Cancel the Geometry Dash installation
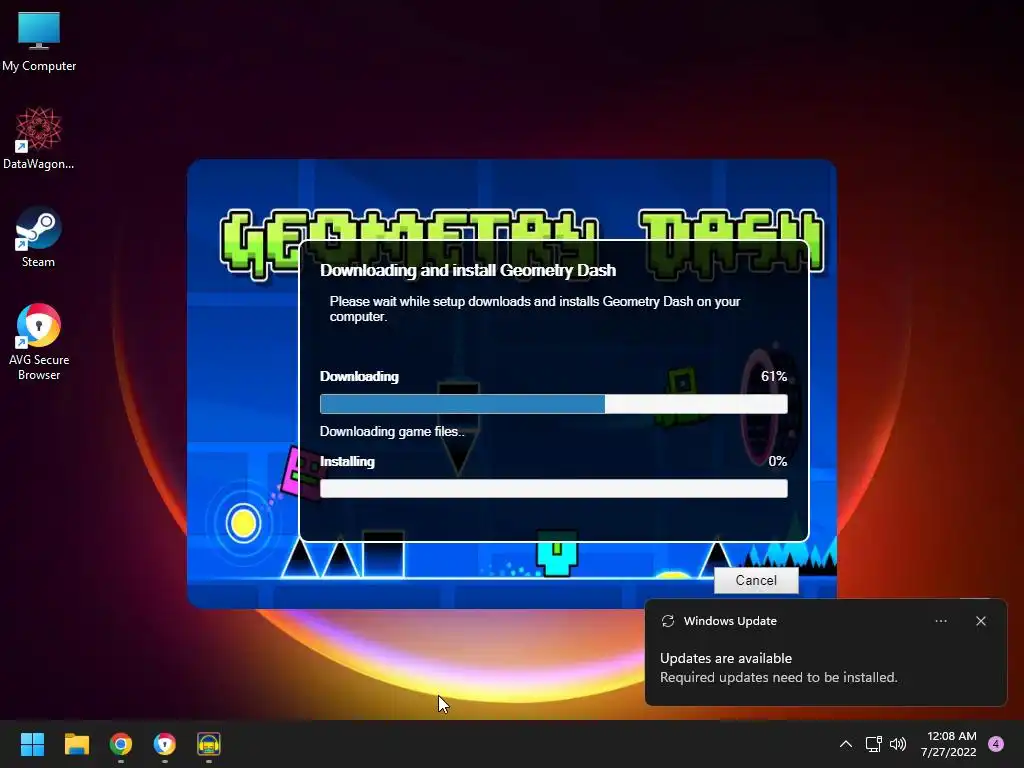 pyautogui.click(x=756, y=581)
